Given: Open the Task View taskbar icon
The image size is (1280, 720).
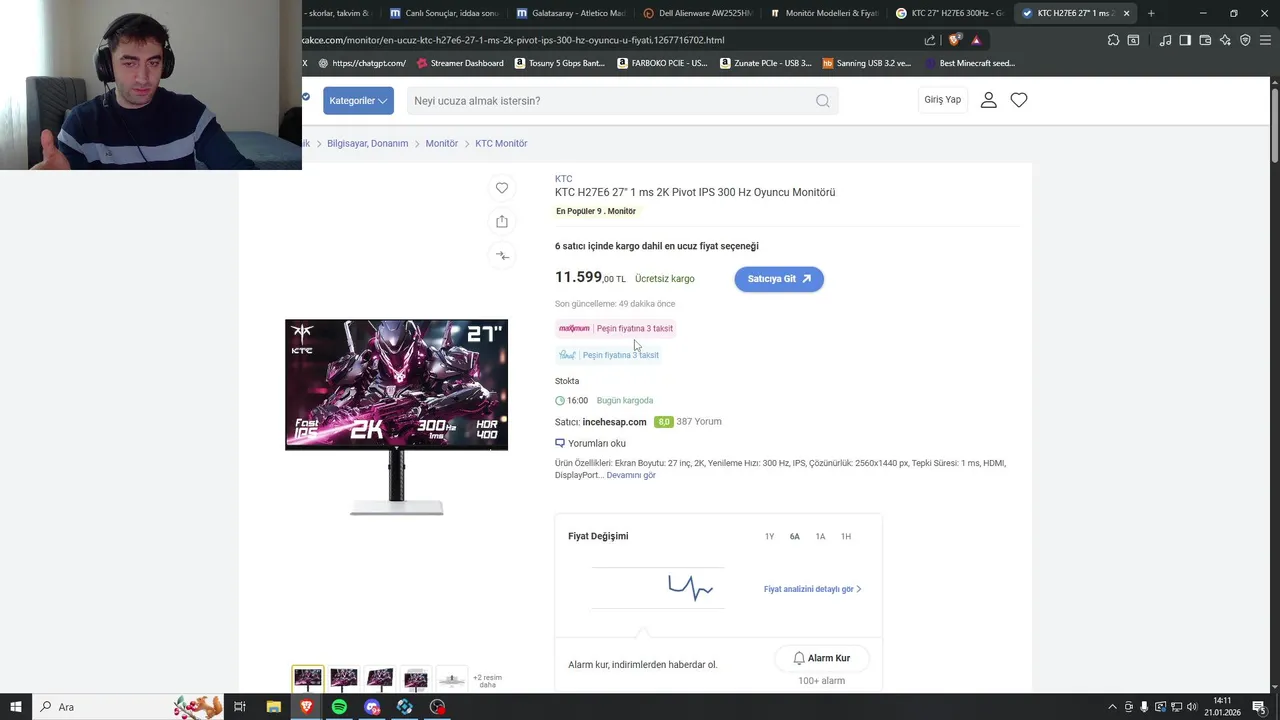Looking at the screenshot, I should pyautogui.click(x=240, y=707).
